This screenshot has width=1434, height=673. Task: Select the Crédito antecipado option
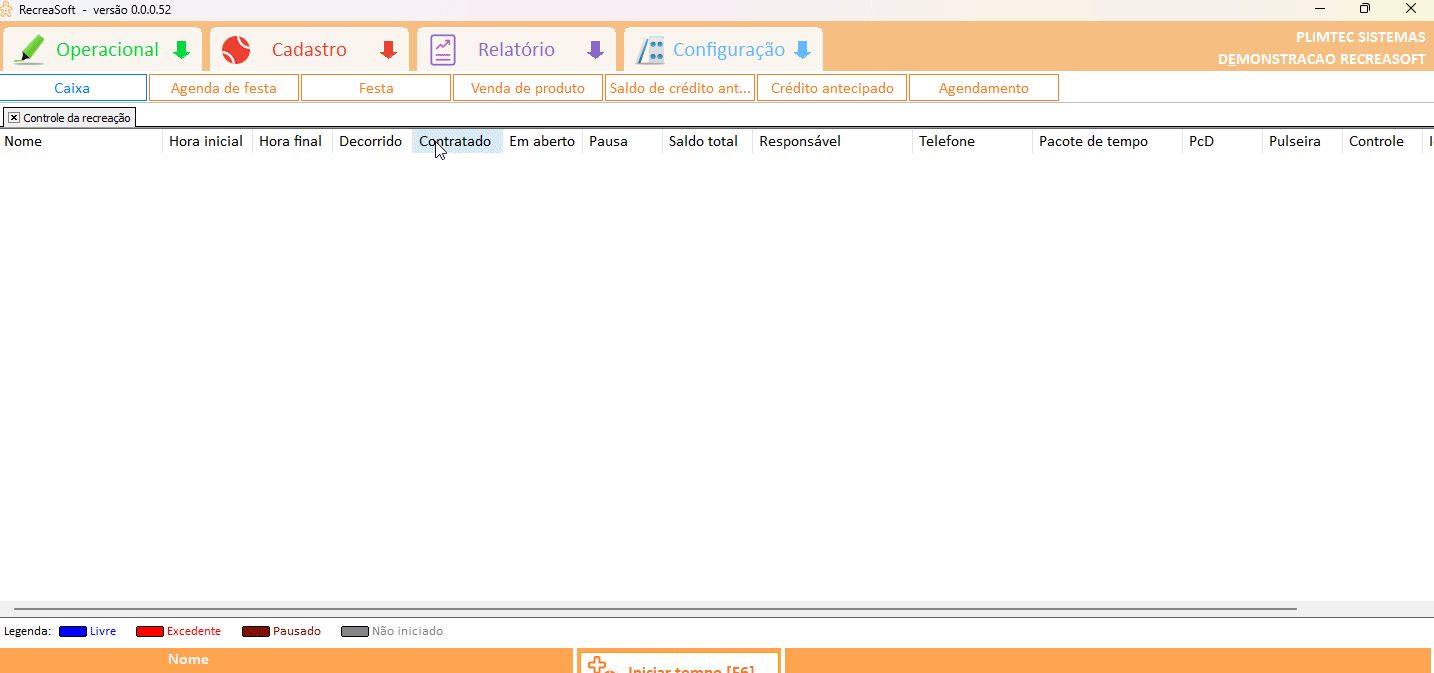point(832,88)
